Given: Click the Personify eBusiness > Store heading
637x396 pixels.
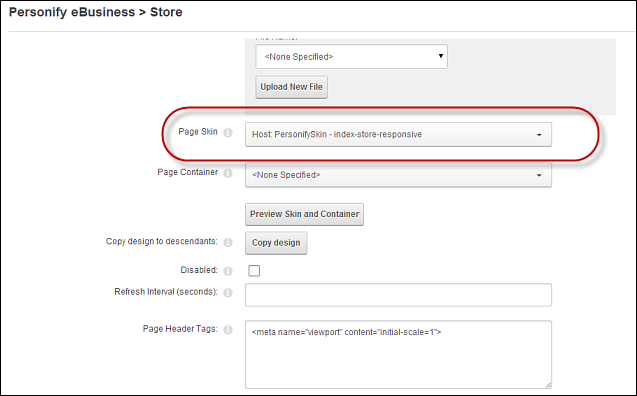Looking at the screenshot, I should point(95,12).
